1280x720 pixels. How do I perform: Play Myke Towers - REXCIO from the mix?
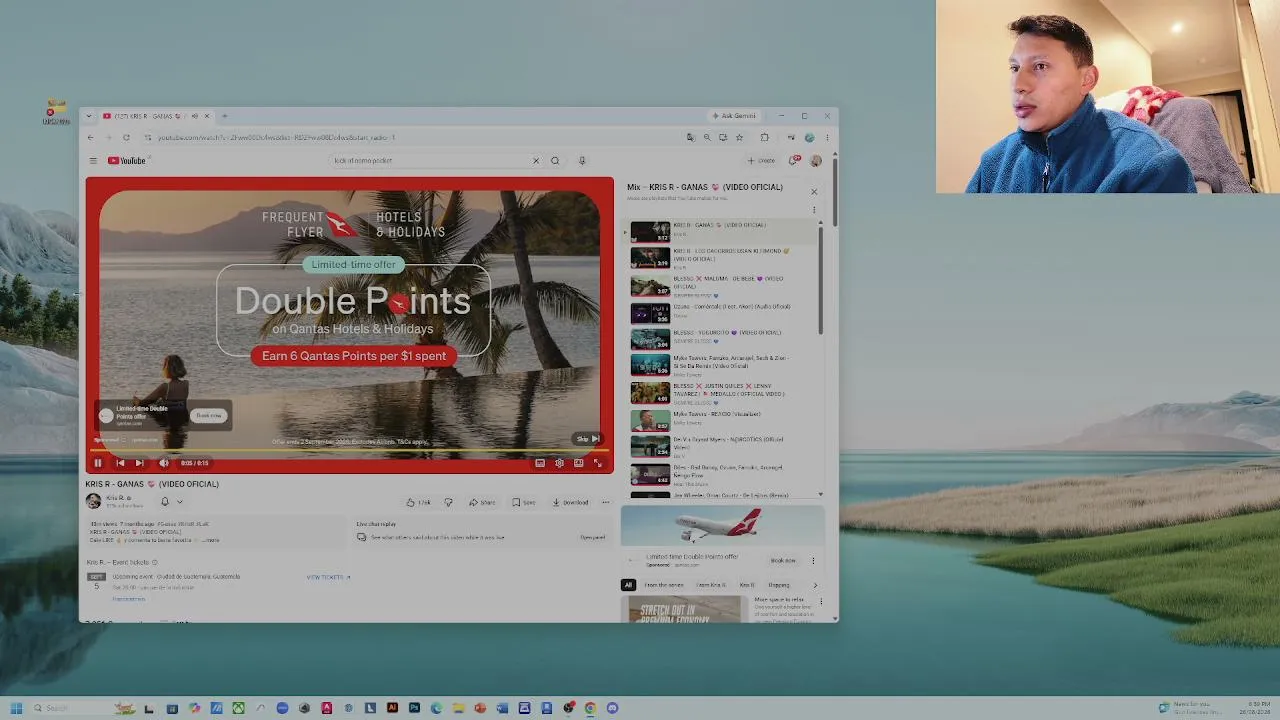point(722,421)
